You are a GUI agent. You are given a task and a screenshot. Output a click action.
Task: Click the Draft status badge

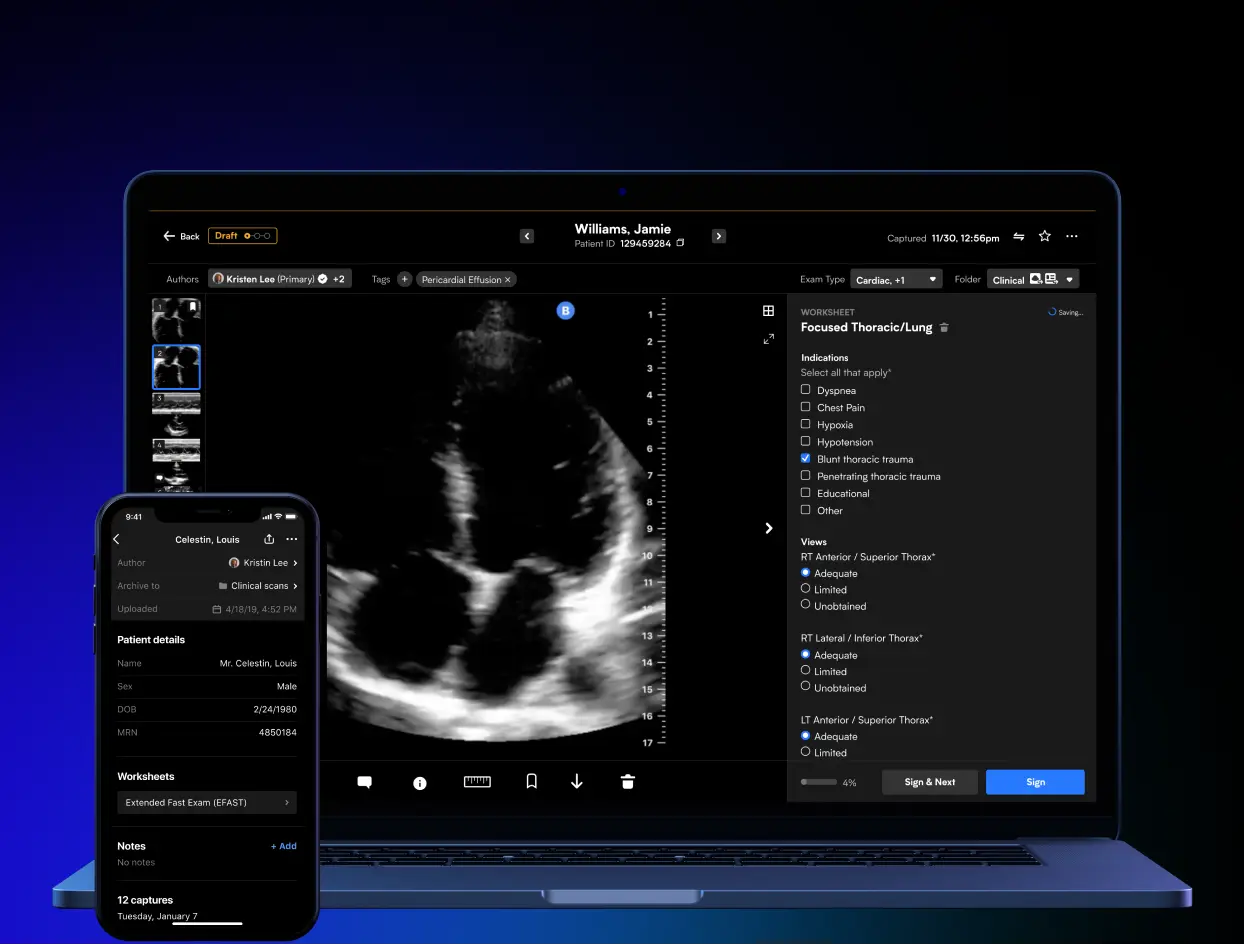click(242, 236)
